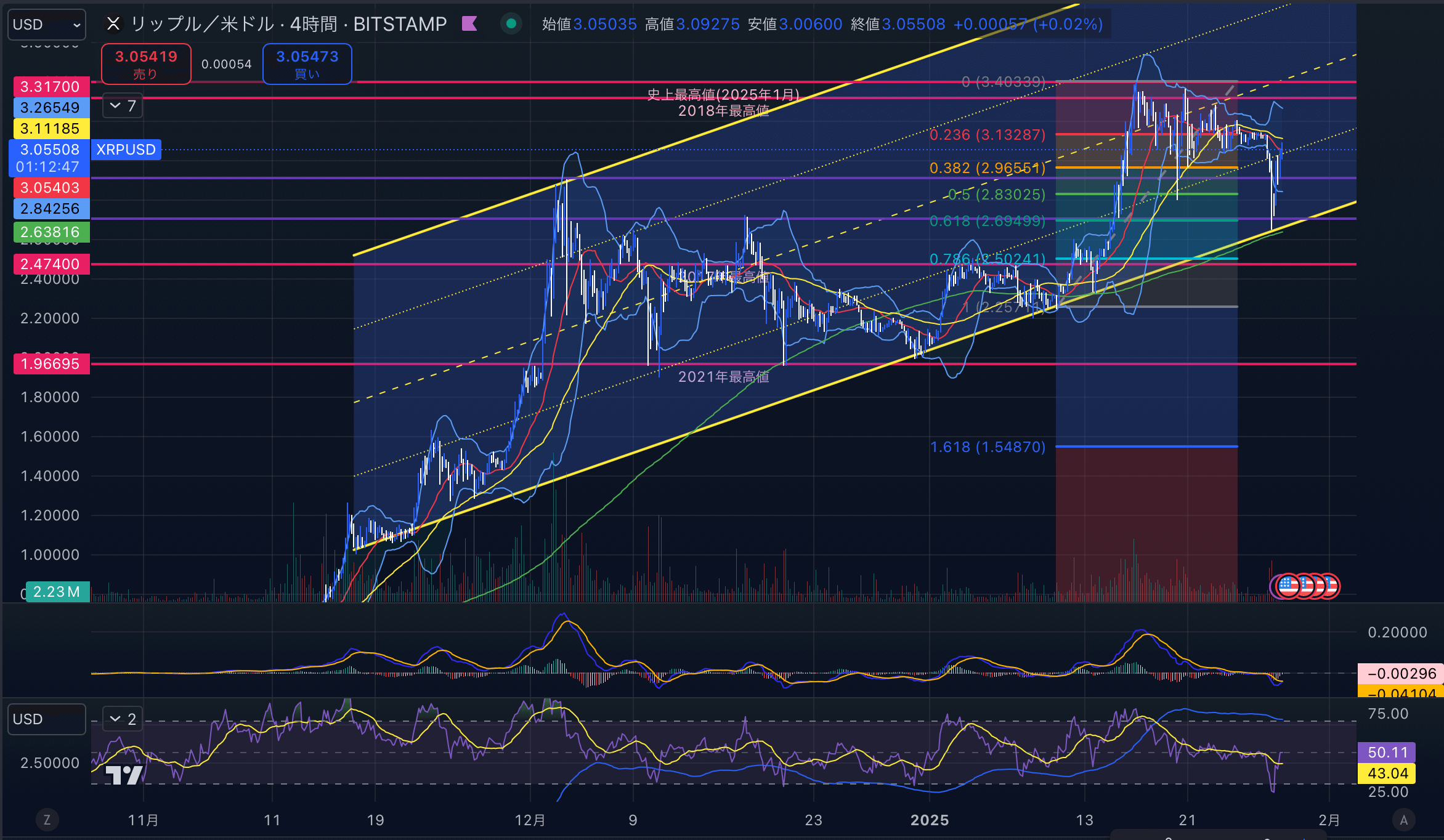This screenshot has height=840, width=1444.
Task: Click the 0.20000 MACD scale value
Action: click(x=1397, y=632)
